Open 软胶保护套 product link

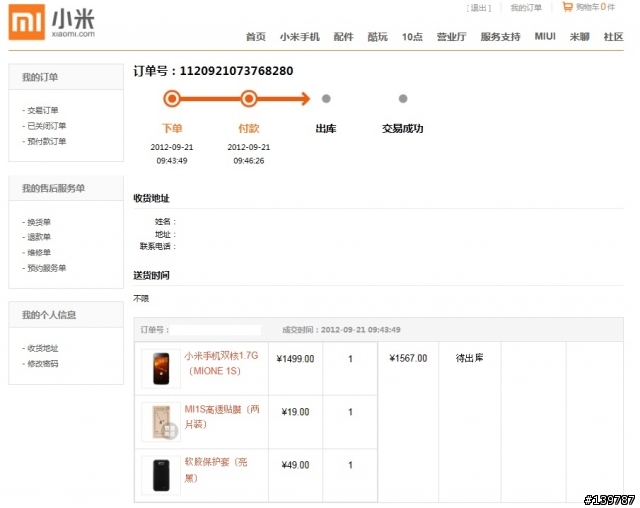coord(216,470)
